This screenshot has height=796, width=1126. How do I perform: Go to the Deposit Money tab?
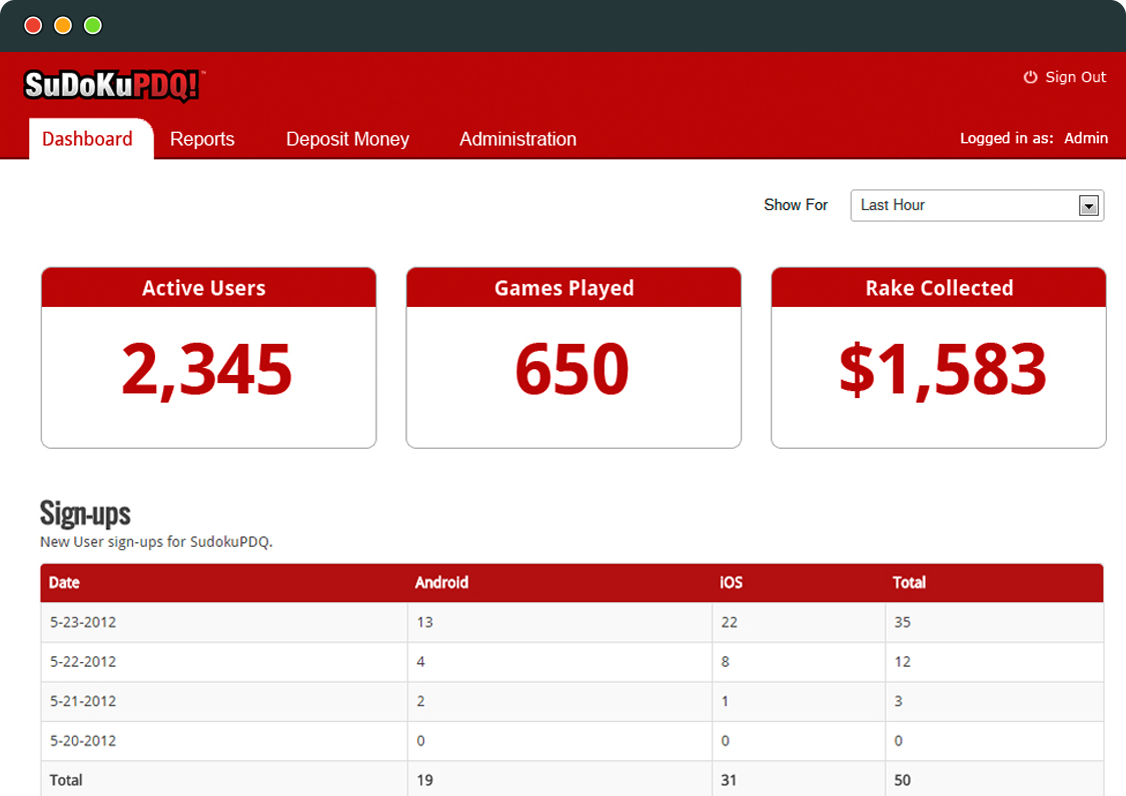point(348,139)
